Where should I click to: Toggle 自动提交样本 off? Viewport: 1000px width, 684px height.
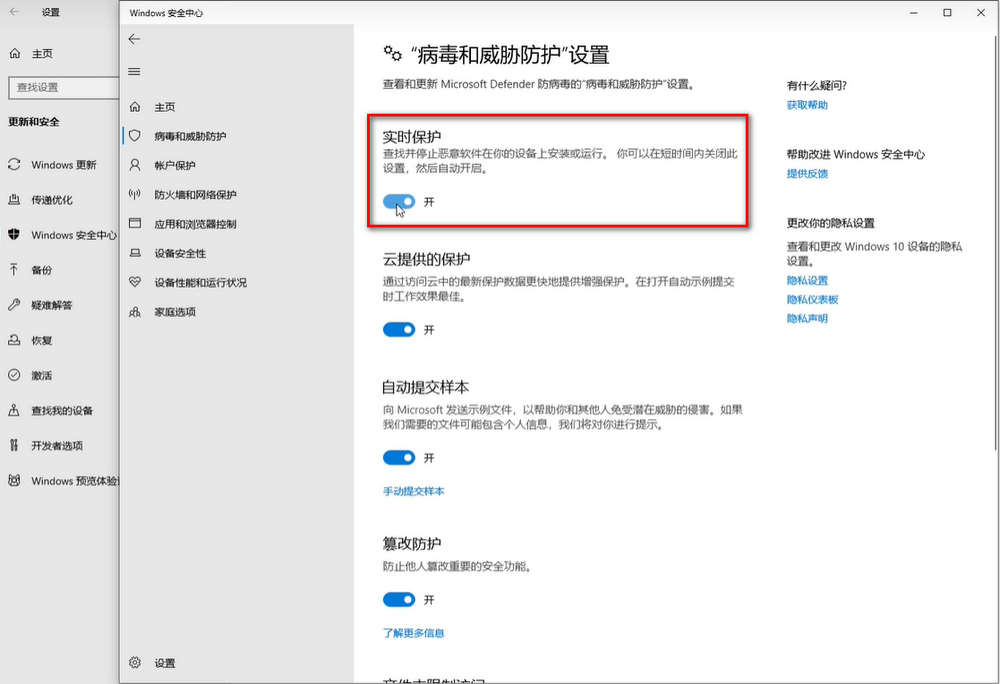coord(399,457)
